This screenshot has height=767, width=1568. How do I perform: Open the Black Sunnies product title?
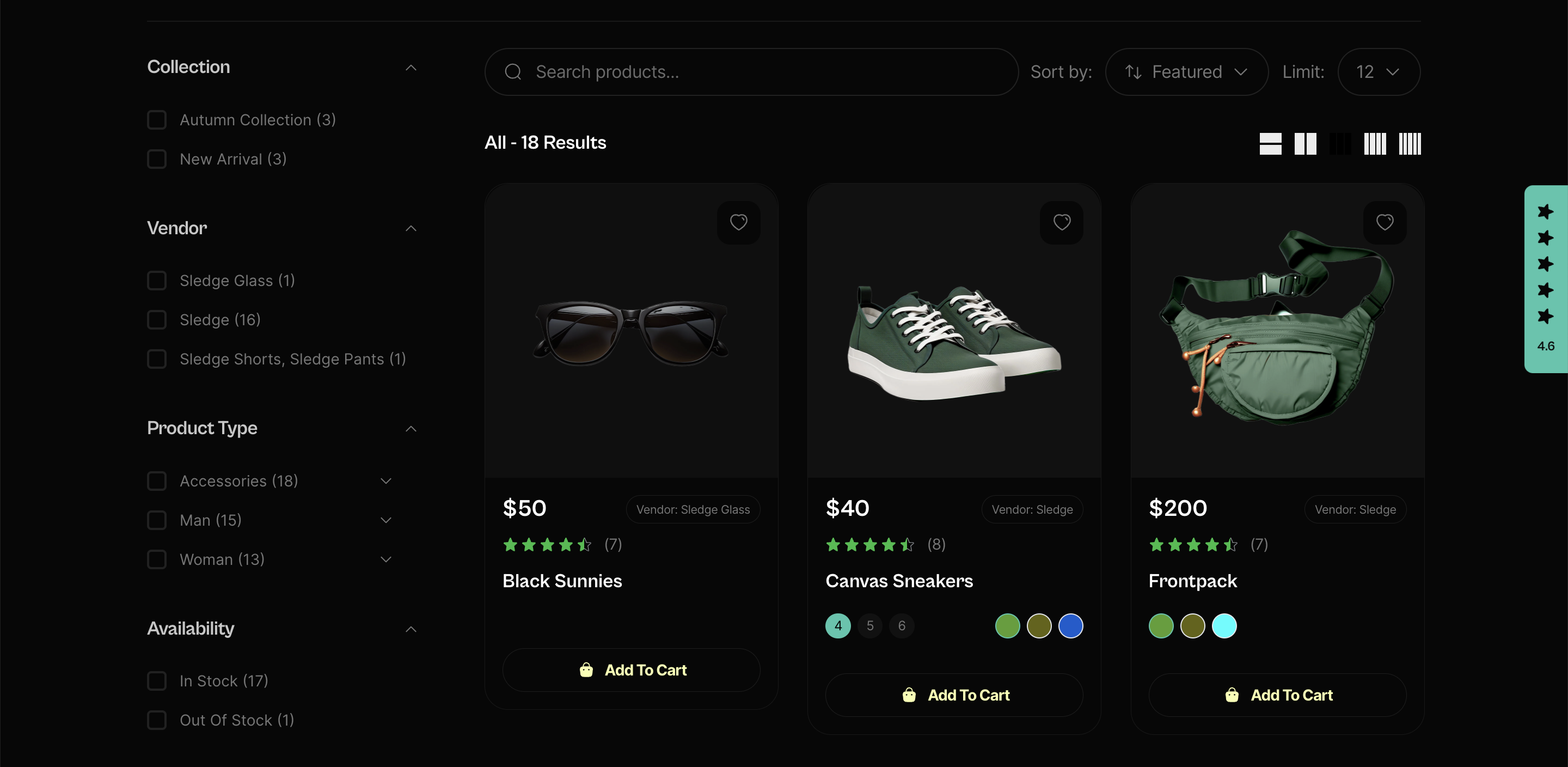pyautogui.click(x=562, y=581)
